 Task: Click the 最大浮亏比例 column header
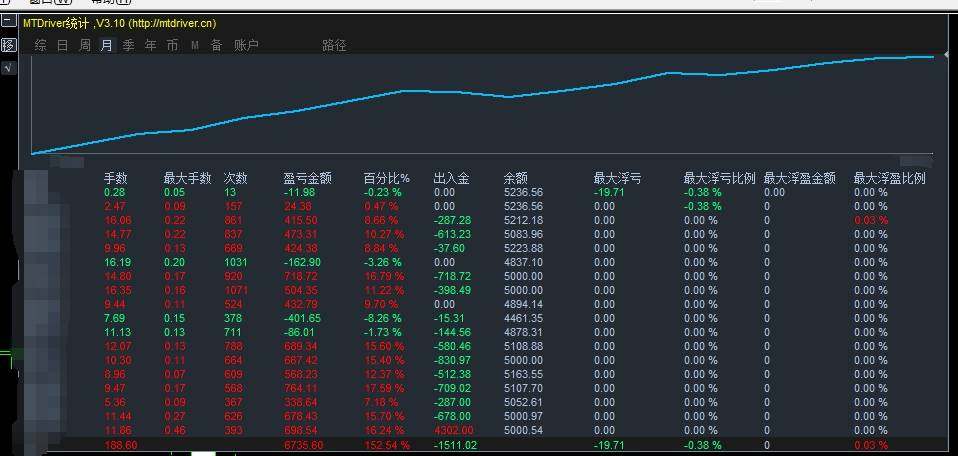tap(719, 178)
